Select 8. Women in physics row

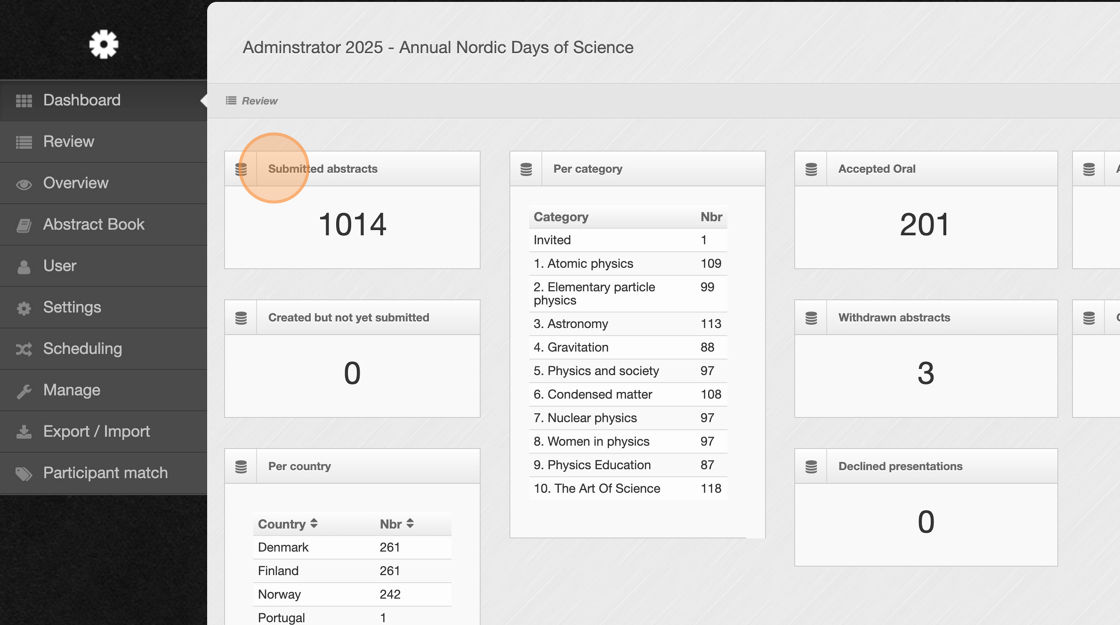coord(628,441)
